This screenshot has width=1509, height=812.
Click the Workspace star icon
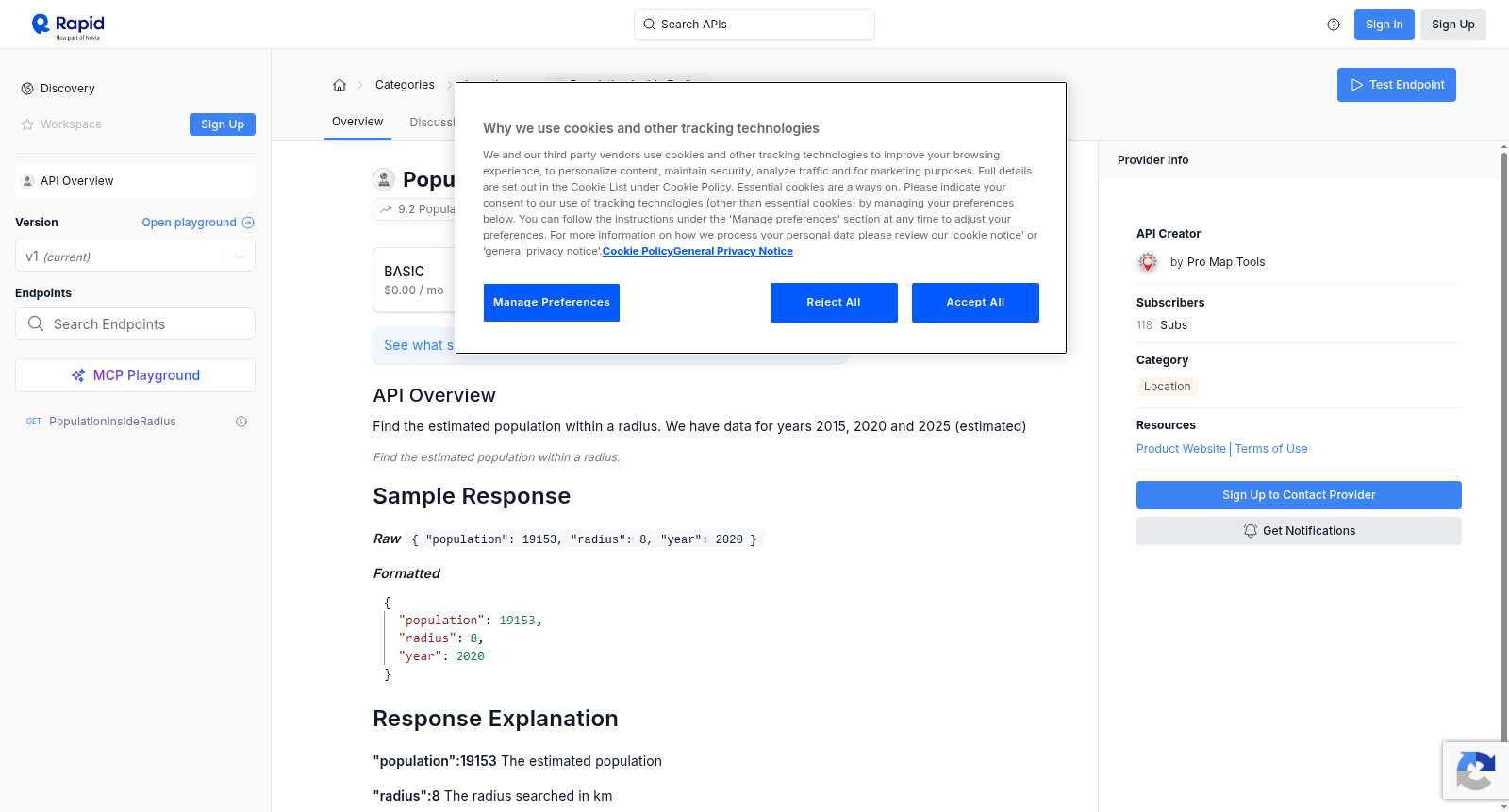[27, 124]
